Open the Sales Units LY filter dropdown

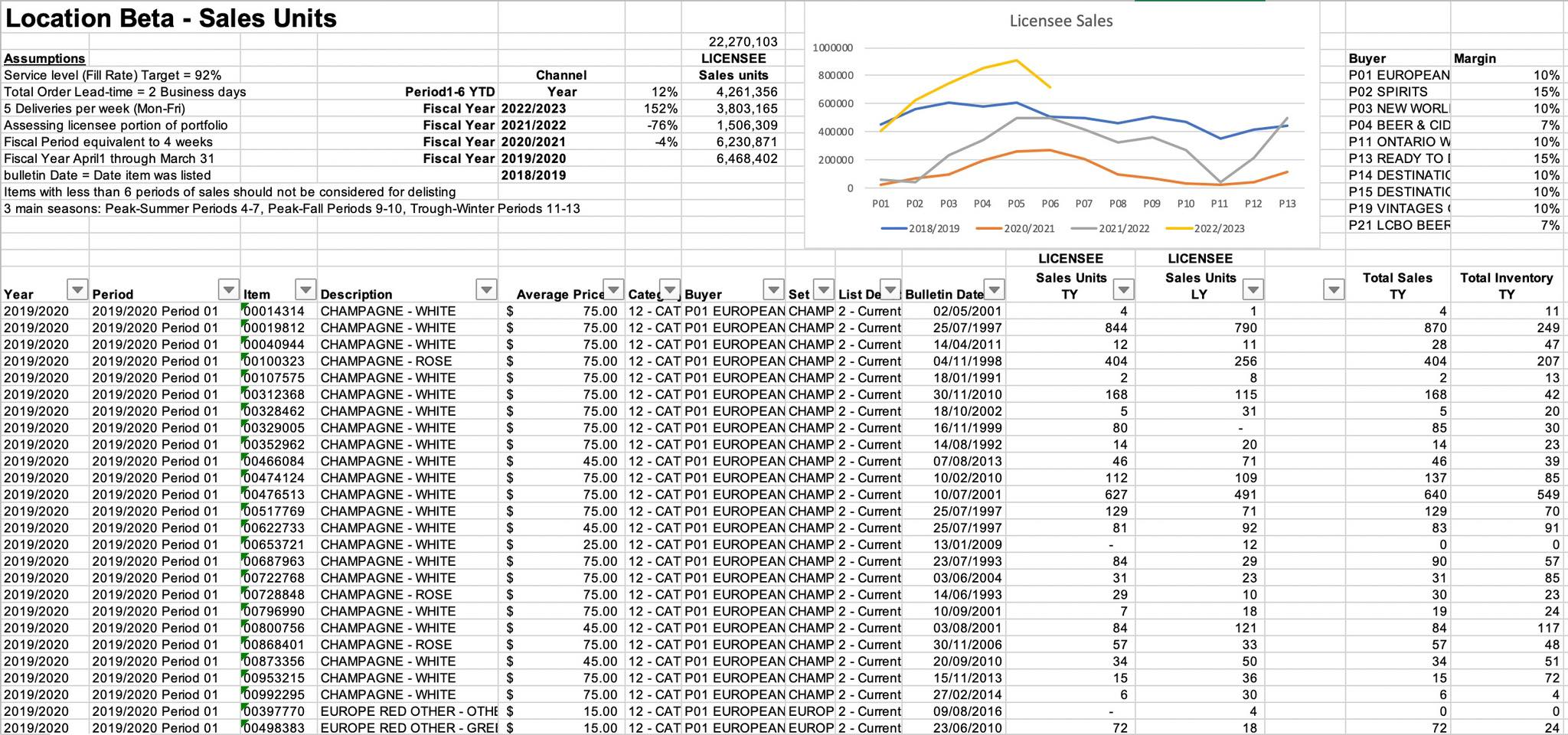1253,289
